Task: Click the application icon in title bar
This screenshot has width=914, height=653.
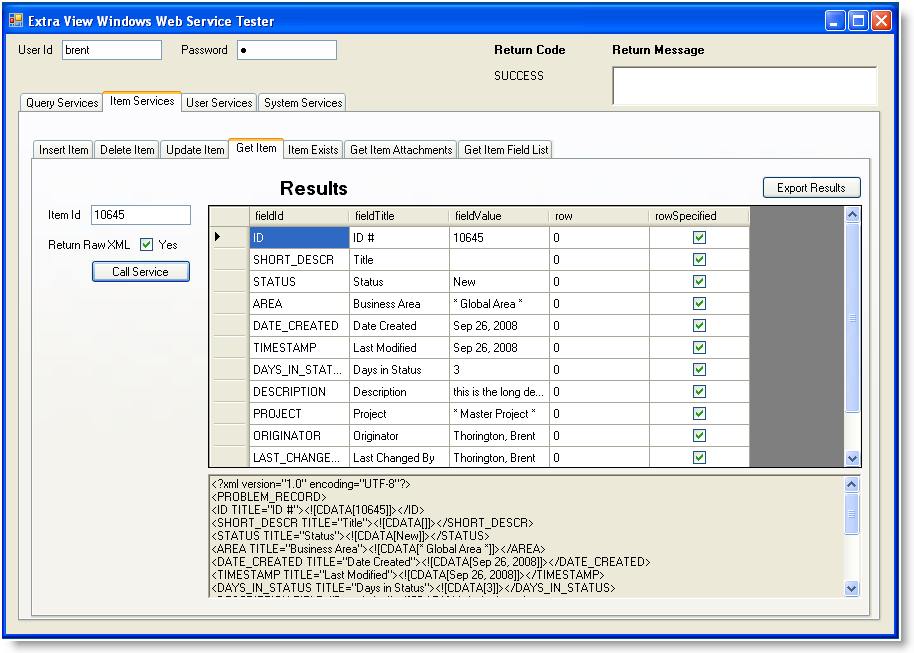Action: tap(16, 20)
